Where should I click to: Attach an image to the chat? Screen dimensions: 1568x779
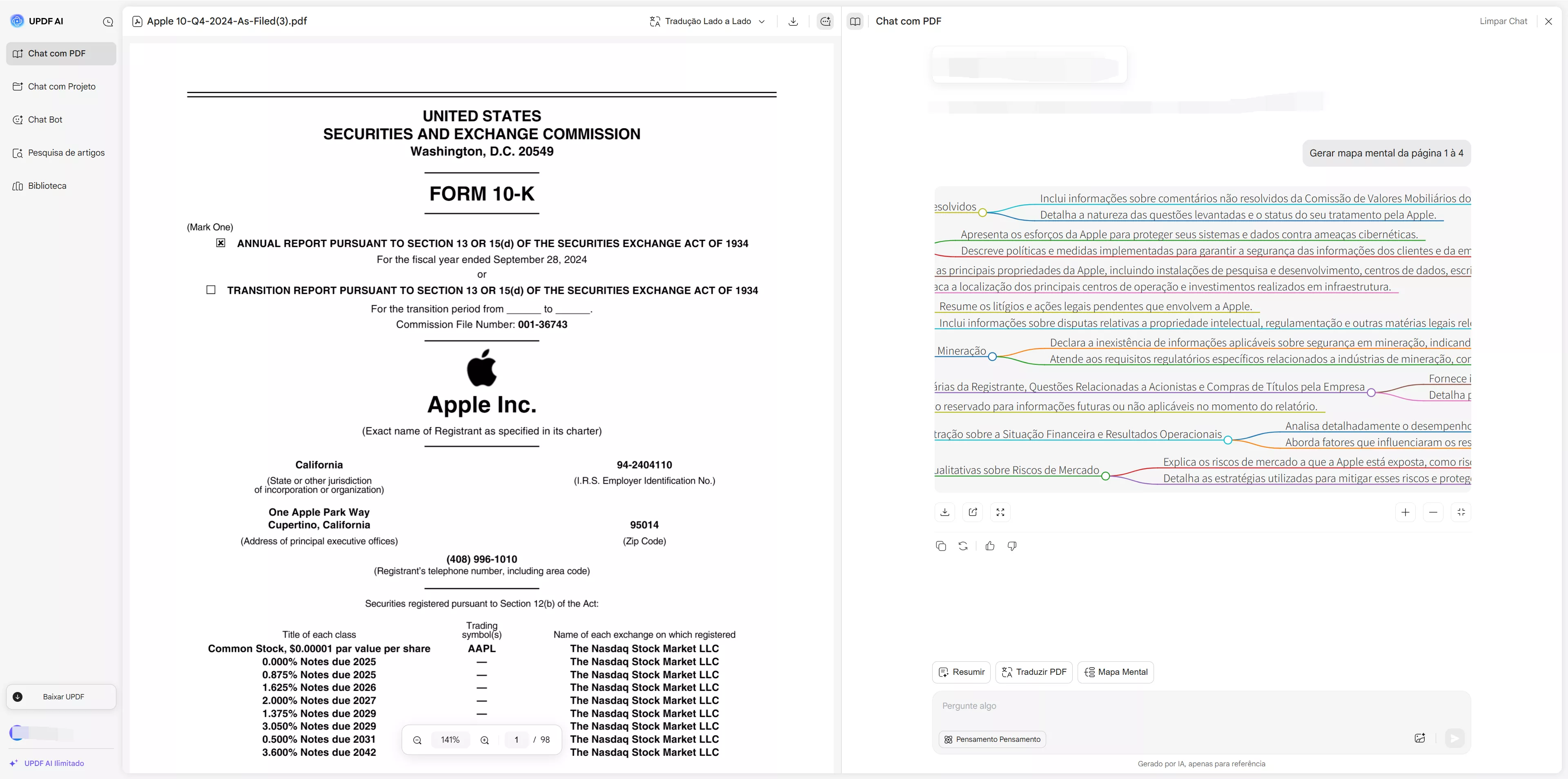pyautogui.click(x=1419, y=738)
